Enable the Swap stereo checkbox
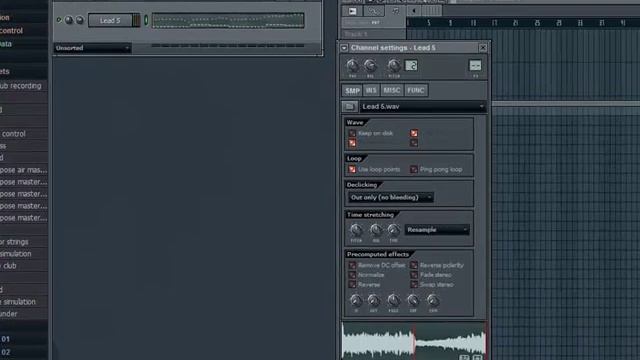640x360 pixels. click(413, 284)
